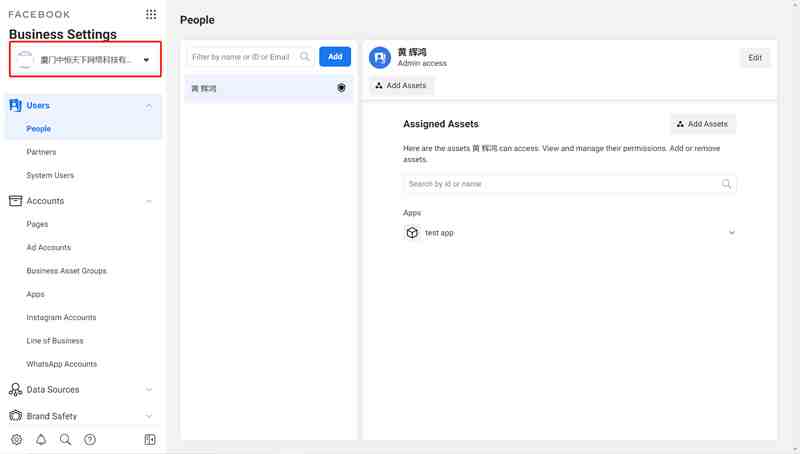The height and width of the screenshot is (454, 800).
Task: Click the people filter search icon
Action: click(x=305, y=57)
